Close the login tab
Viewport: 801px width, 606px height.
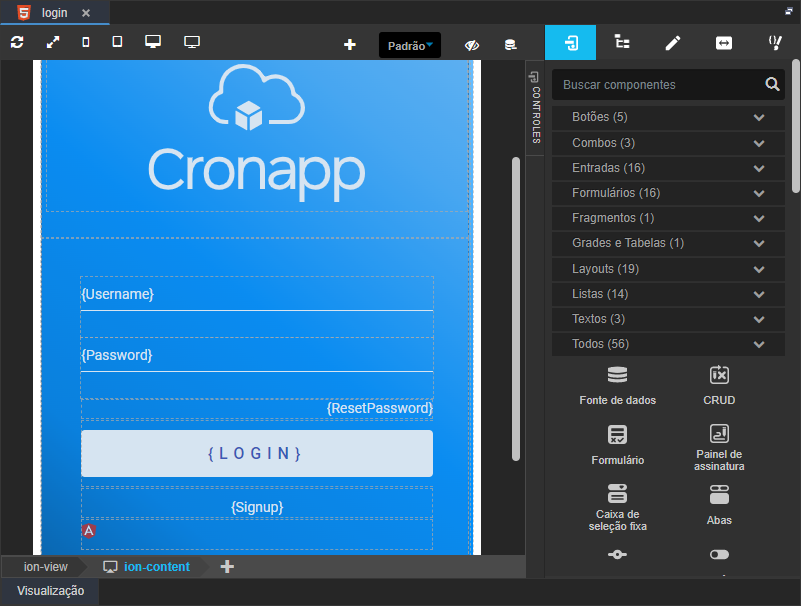click(x=86, y=13)
